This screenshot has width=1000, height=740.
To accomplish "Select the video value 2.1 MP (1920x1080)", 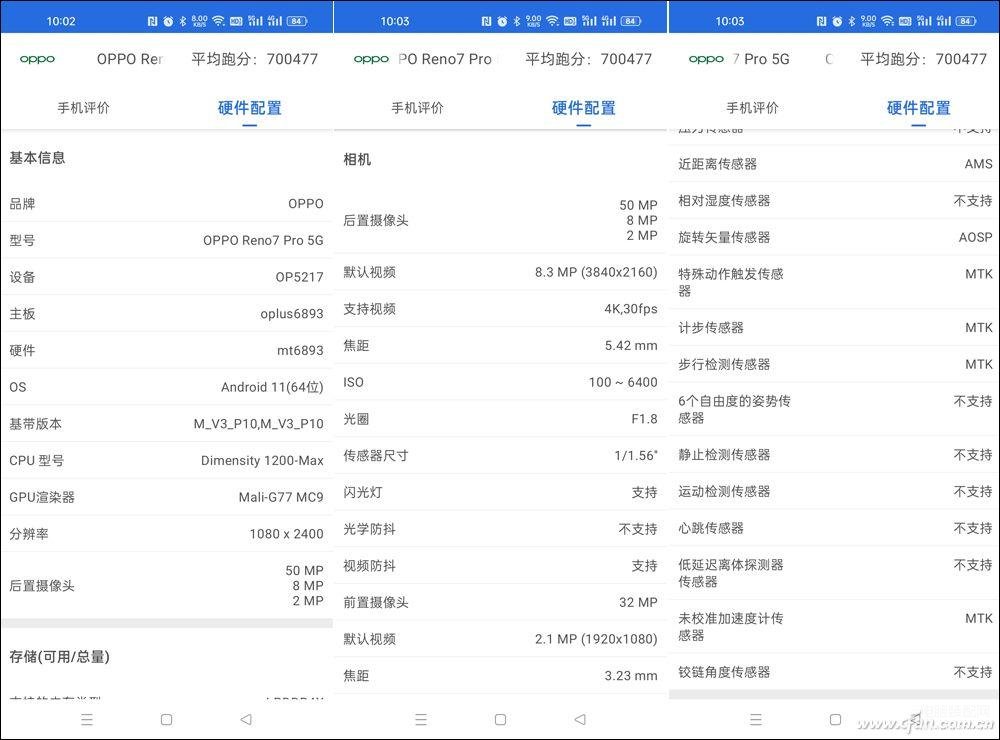I will click(x=596, y=639).
